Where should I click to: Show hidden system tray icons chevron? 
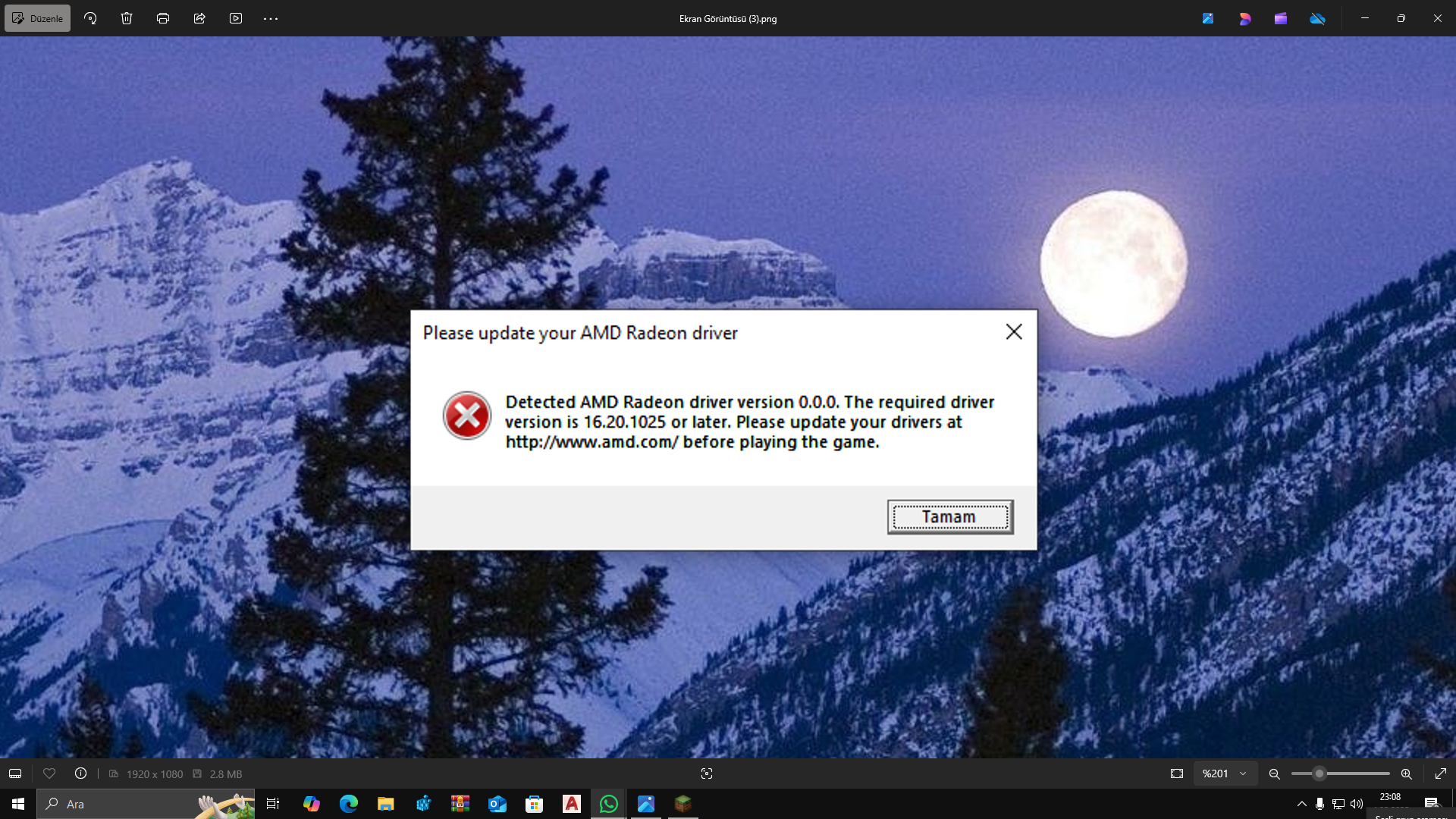coord(1302,804)
